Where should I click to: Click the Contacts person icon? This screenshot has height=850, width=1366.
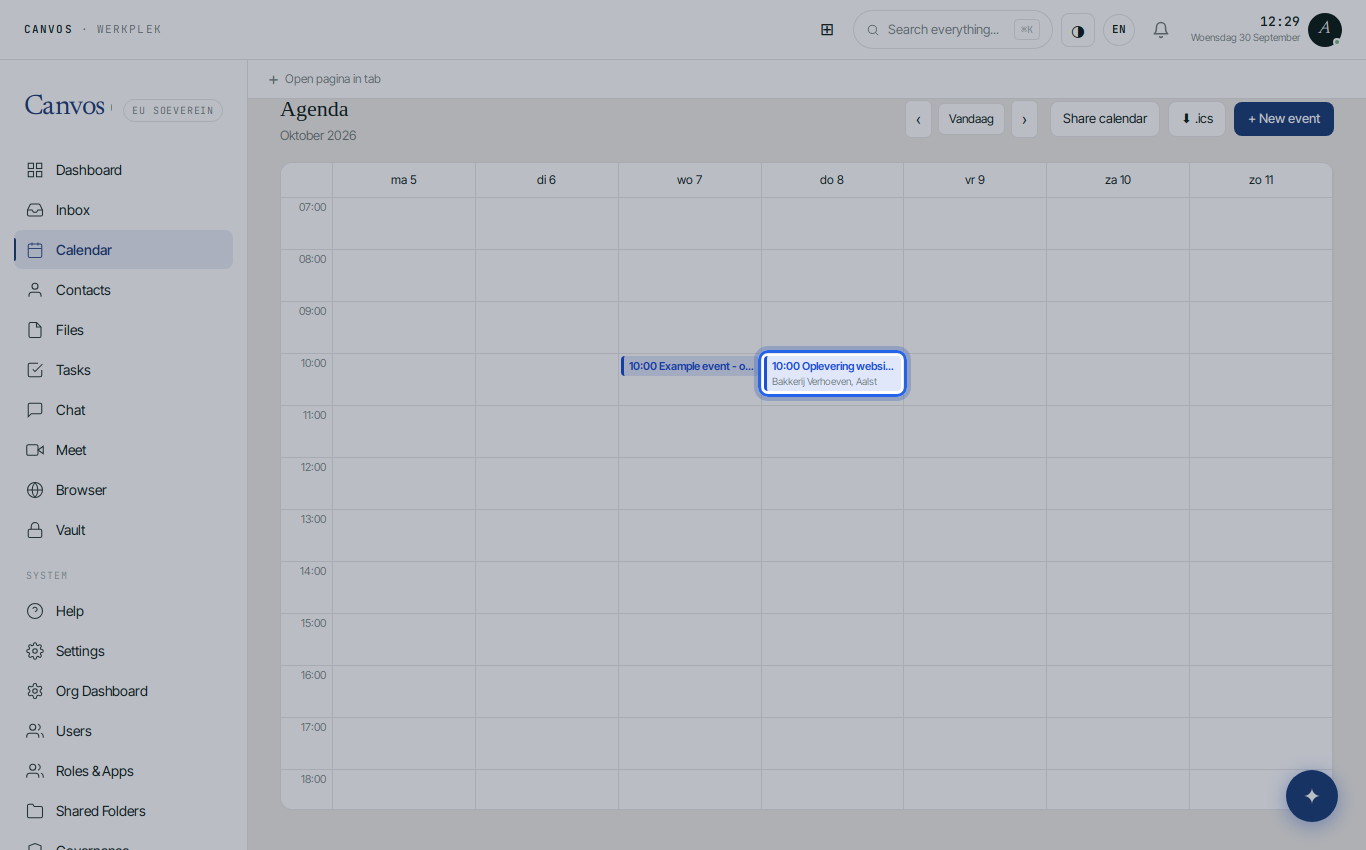coord(35,290)
